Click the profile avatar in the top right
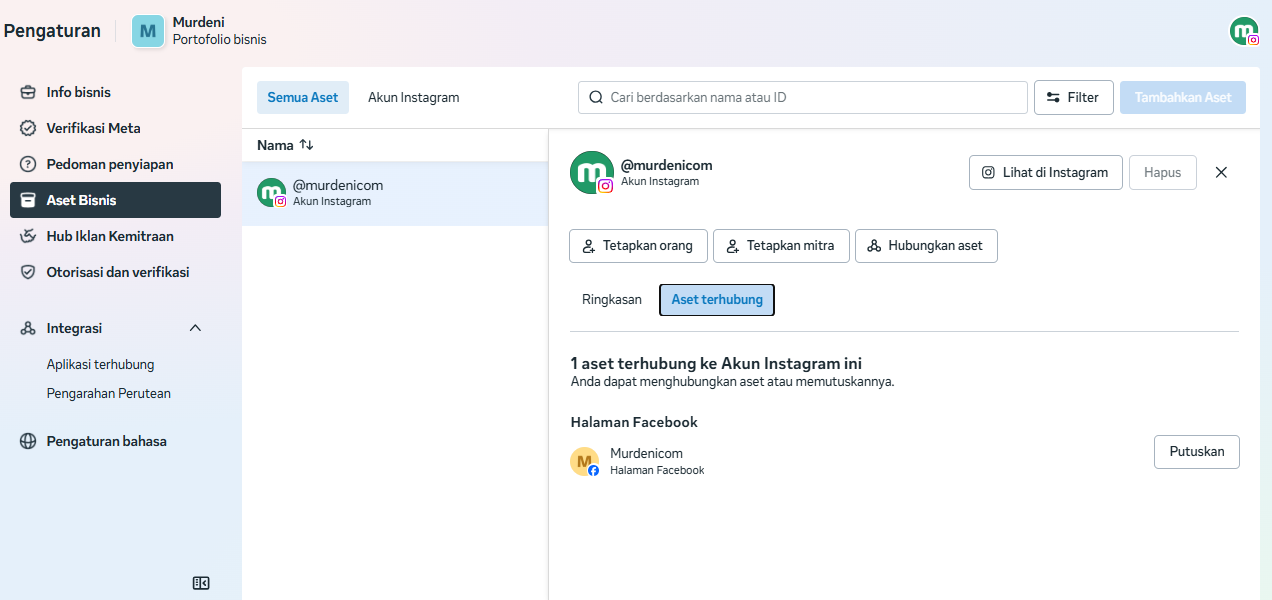This screenshot has height=600, width=1272. [1243, 31]
